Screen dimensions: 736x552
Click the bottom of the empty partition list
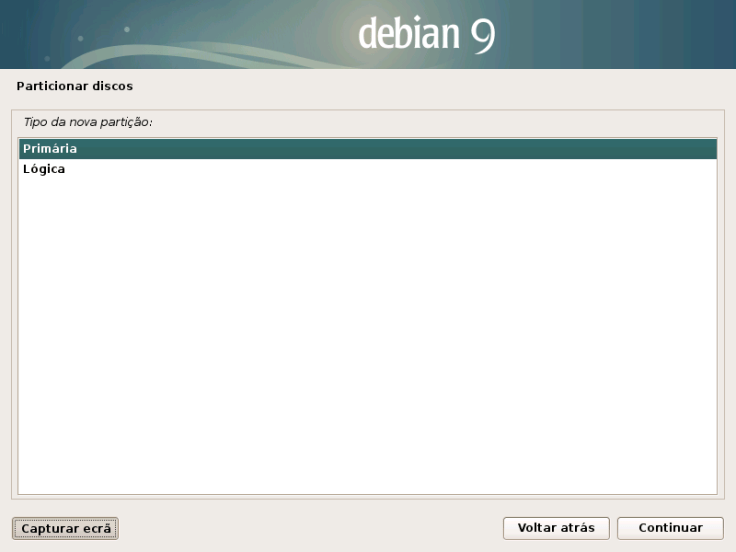(x=367, y=480)
